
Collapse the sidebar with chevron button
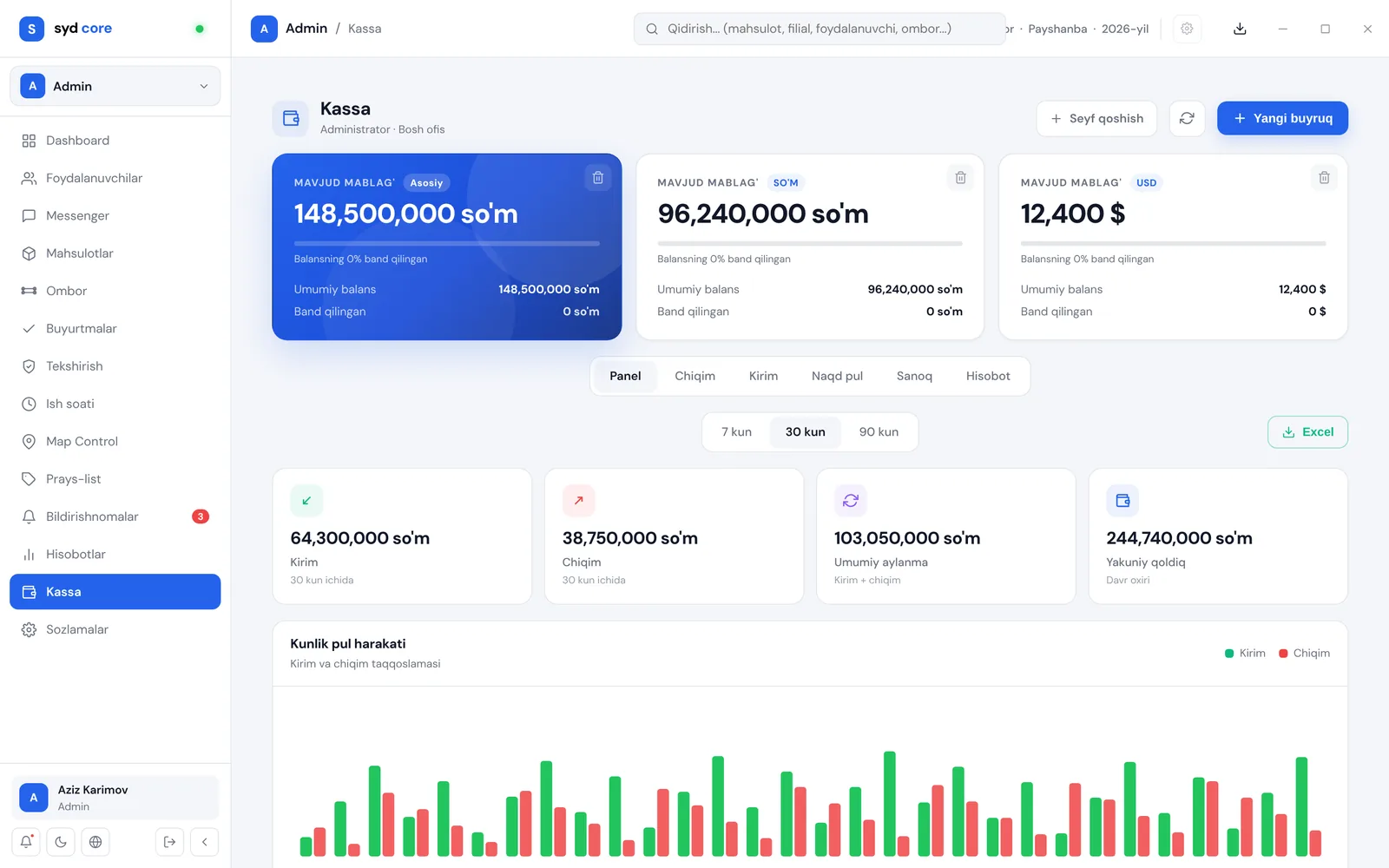(205, 842)
